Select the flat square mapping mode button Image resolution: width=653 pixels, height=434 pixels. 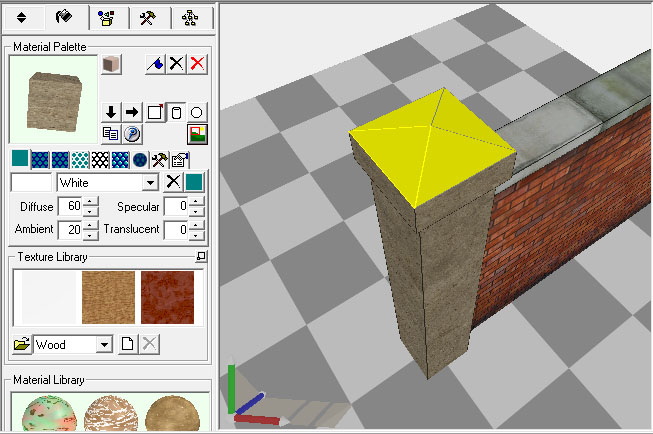click(155, 112)
